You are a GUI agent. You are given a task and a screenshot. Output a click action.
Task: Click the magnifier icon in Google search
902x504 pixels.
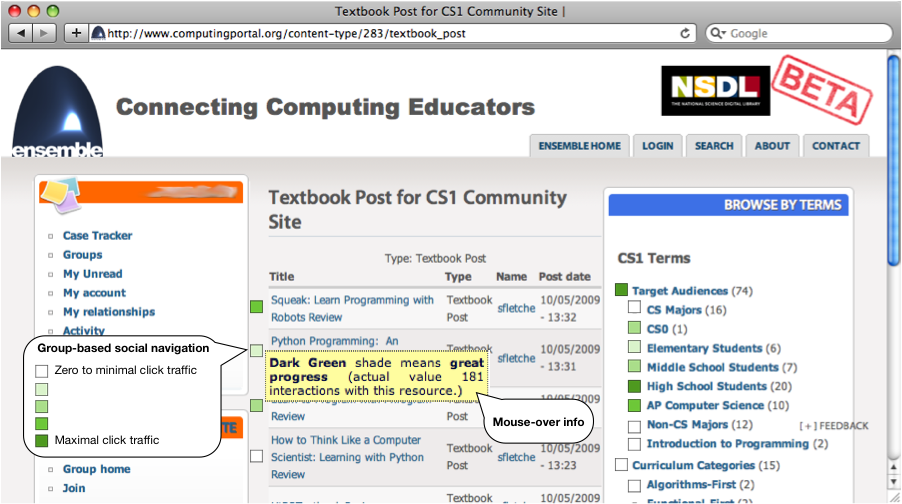[x=717, y=33]
